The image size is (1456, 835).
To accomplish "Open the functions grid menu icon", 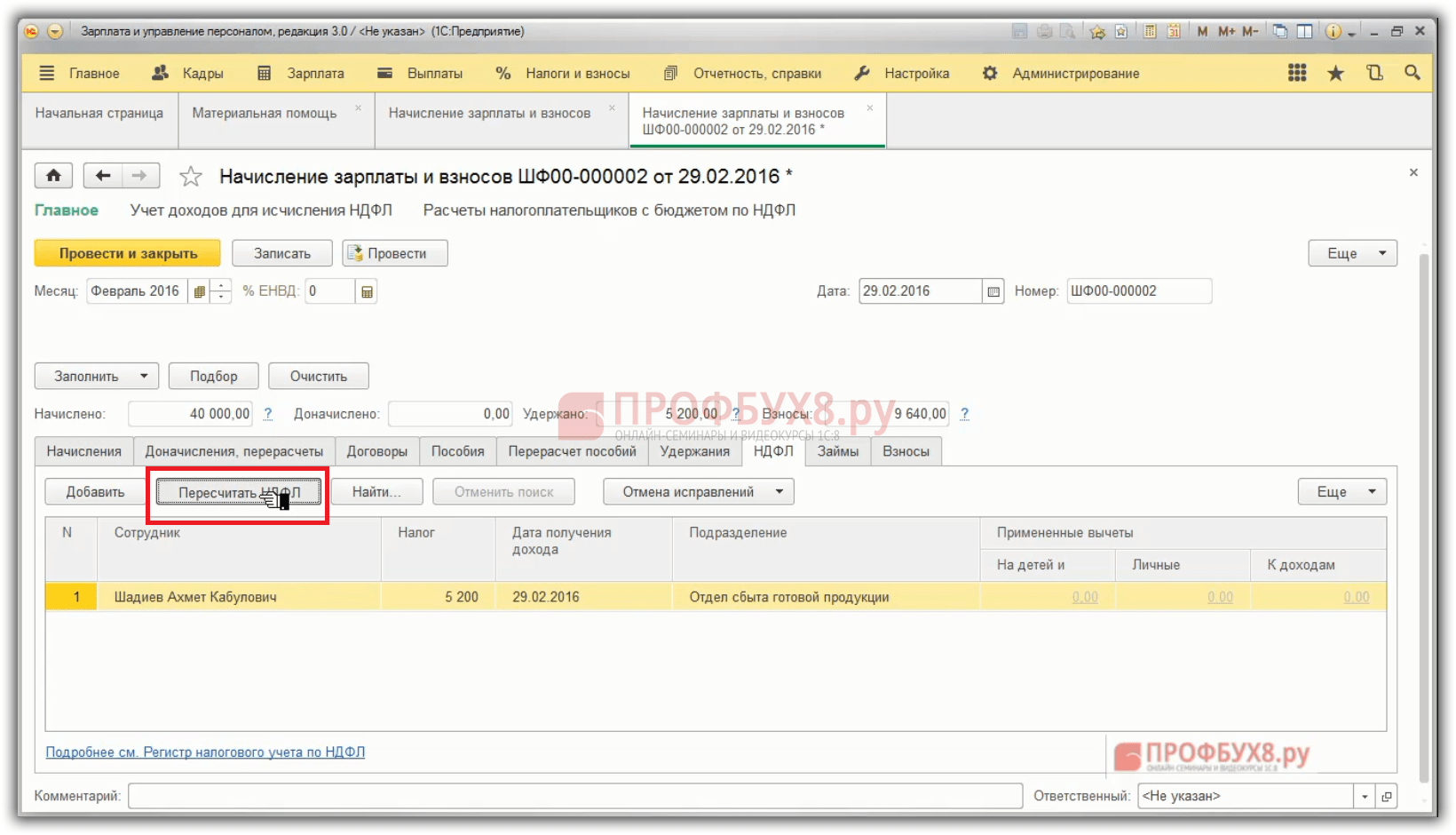I will pyautogui.click(x=1297, y=73).
